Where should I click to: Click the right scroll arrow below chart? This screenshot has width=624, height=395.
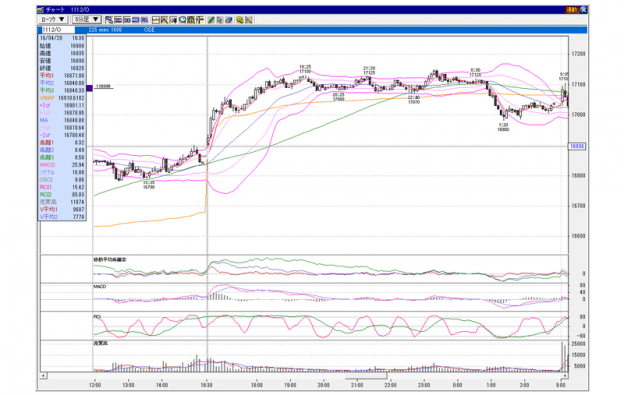(564, 375)
